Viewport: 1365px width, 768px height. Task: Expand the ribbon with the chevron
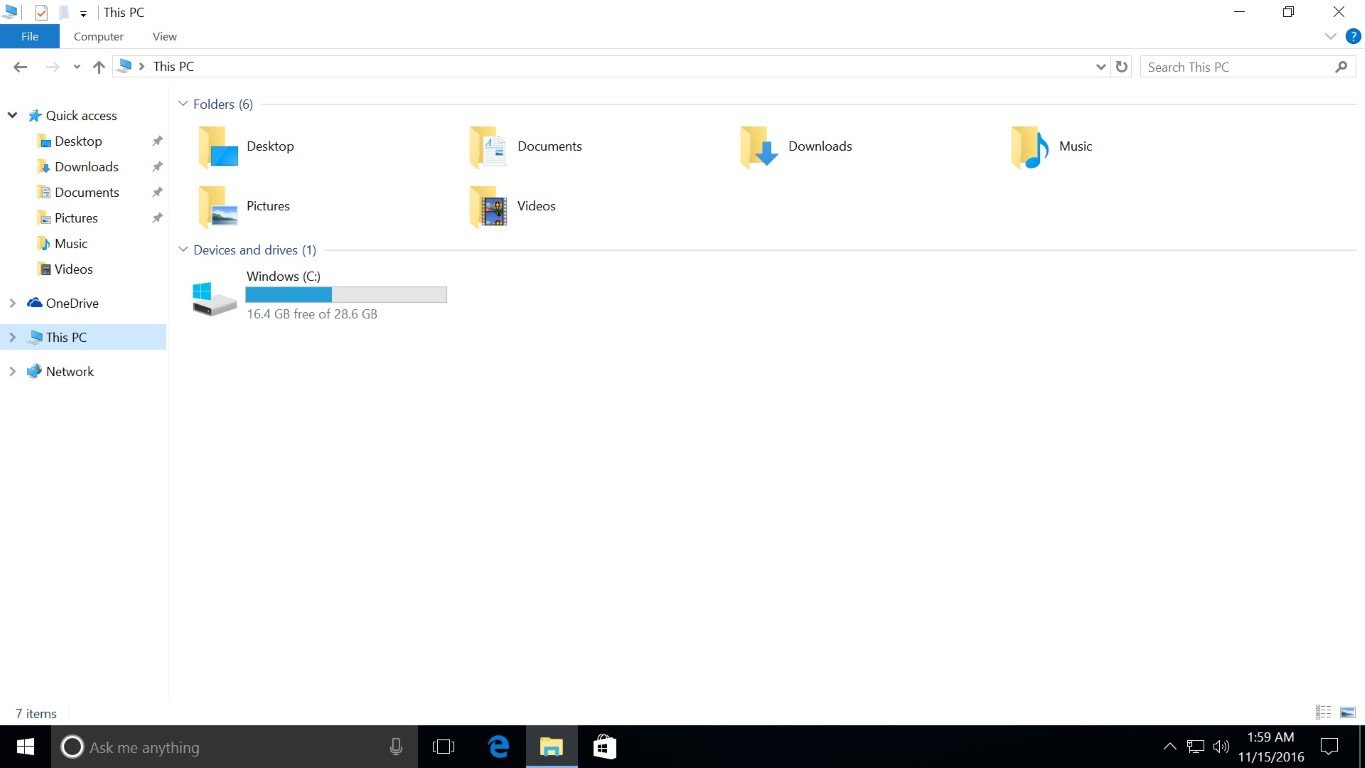point(1331,36)
